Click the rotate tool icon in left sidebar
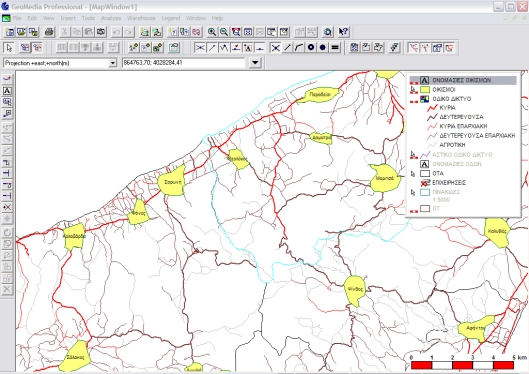 [x=7, y=232]
